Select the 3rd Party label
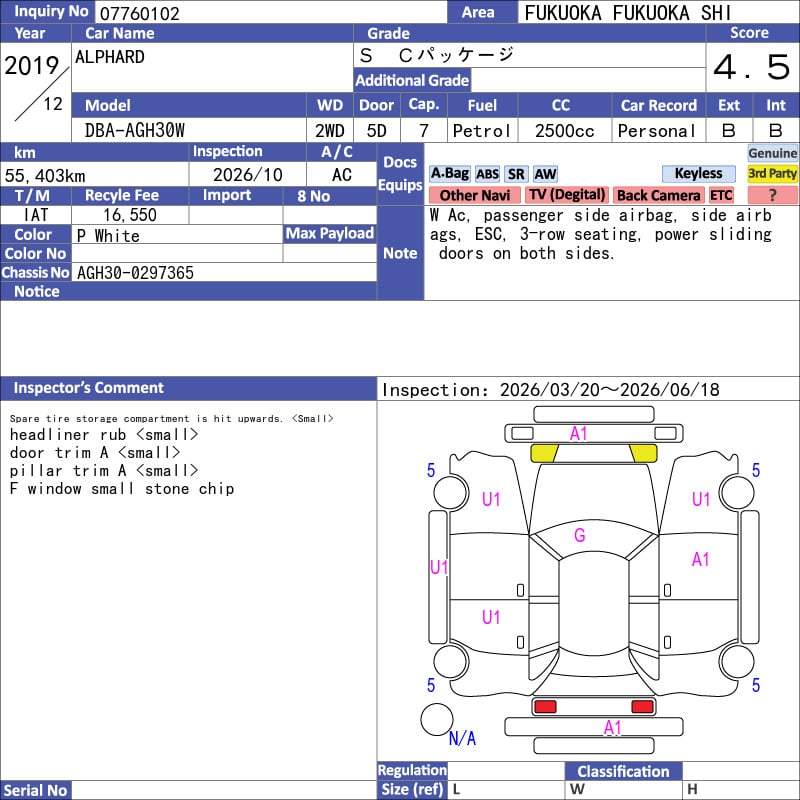 (773, 174)
